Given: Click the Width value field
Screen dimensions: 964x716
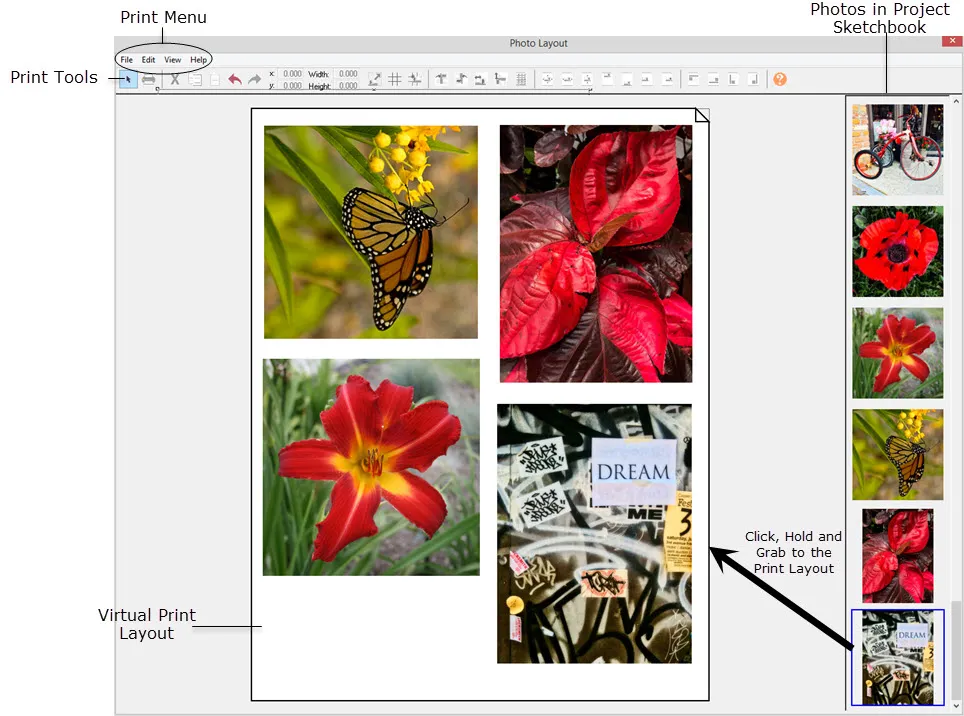Looking at the screenshot, I should [348, 74].
